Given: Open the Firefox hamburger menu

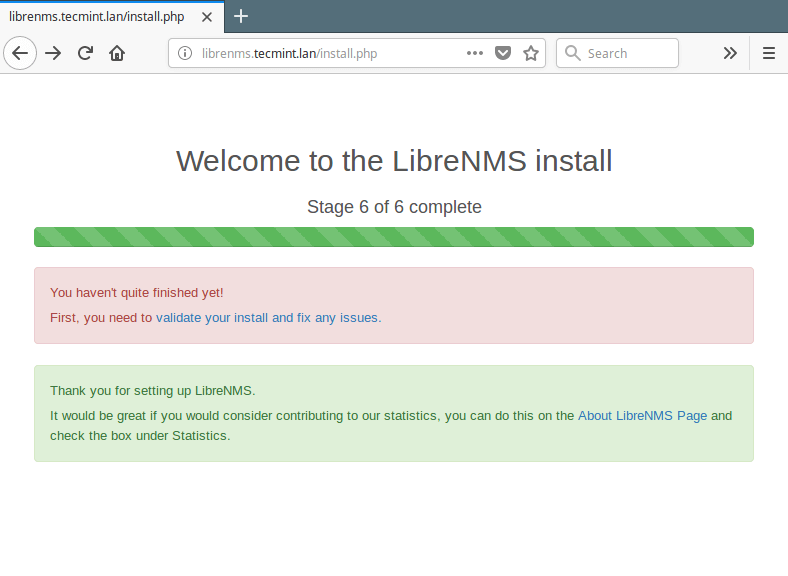Looking at the screenshot, I should click(x=768, y=53).
